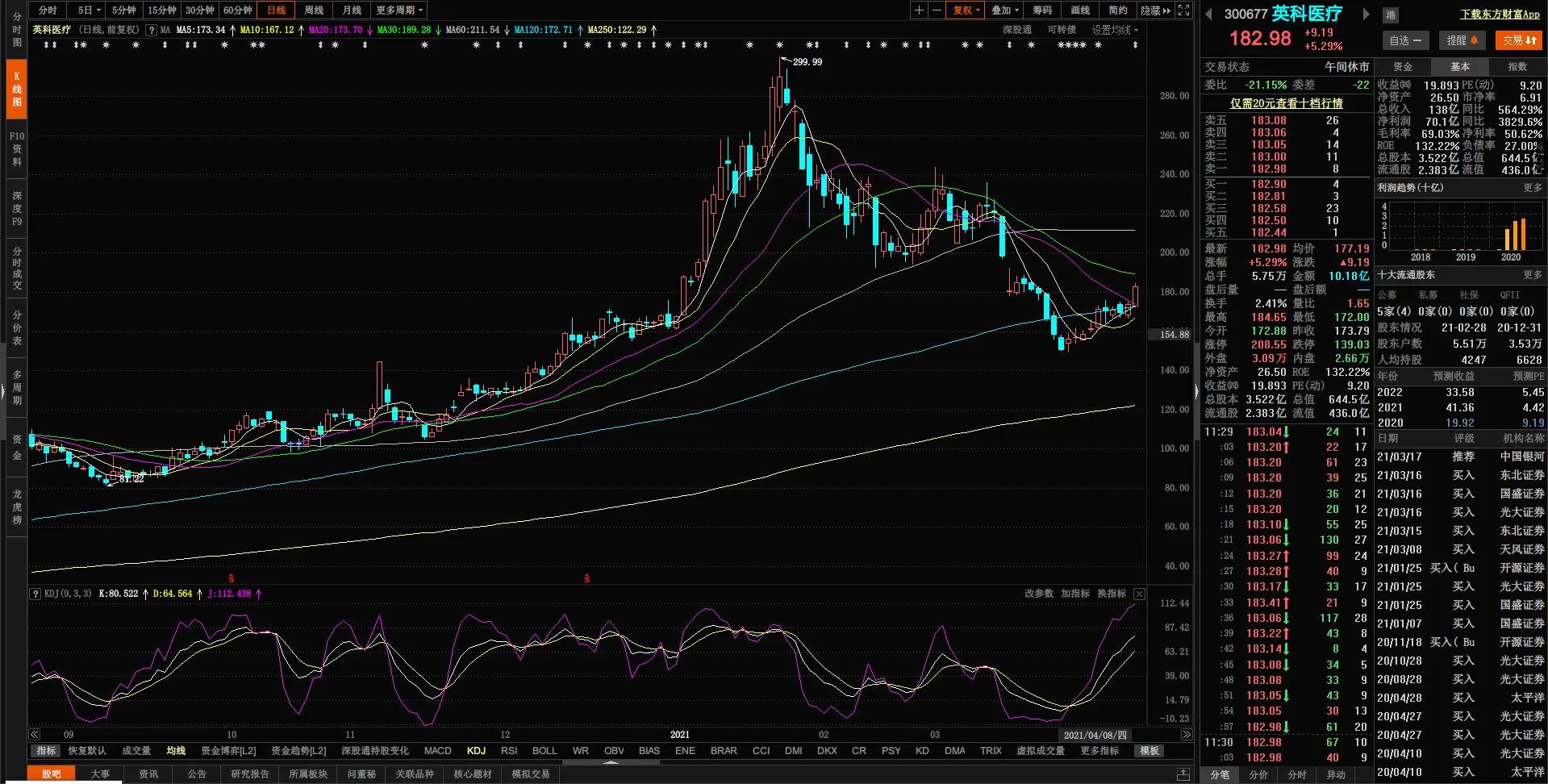Open 更多指标 list
The width and height of the screenshot is (1548, 784).
point(1099,751)
